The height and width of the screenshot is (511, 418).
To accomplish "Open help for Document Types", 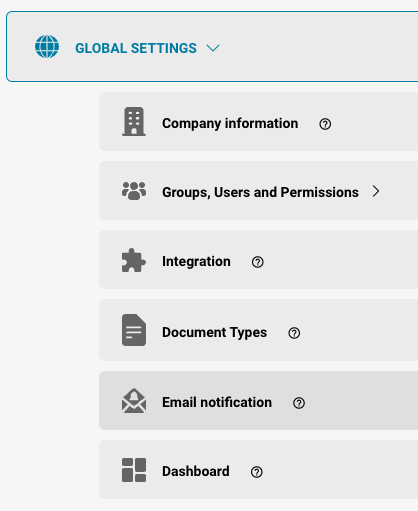I will [294, 333].
